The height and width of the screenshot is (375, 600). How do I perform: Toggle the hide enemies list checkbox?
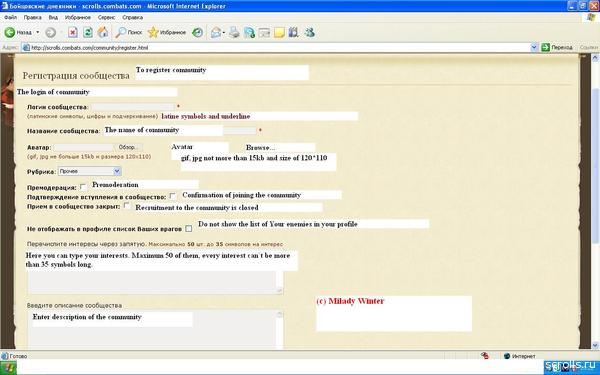tap(188, 228)
